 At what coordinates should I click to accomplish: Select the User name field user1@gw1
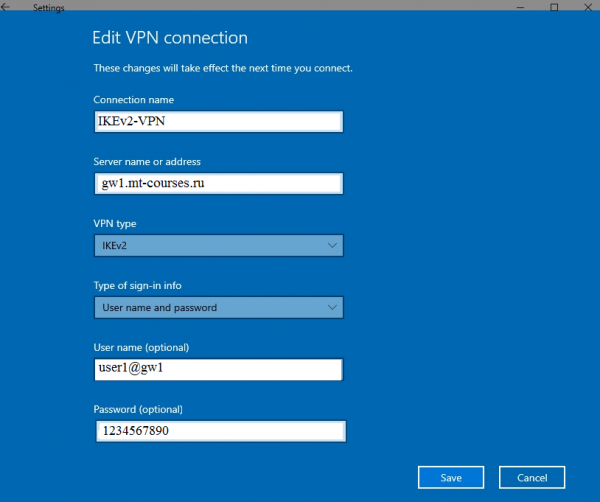coord(218,369)
